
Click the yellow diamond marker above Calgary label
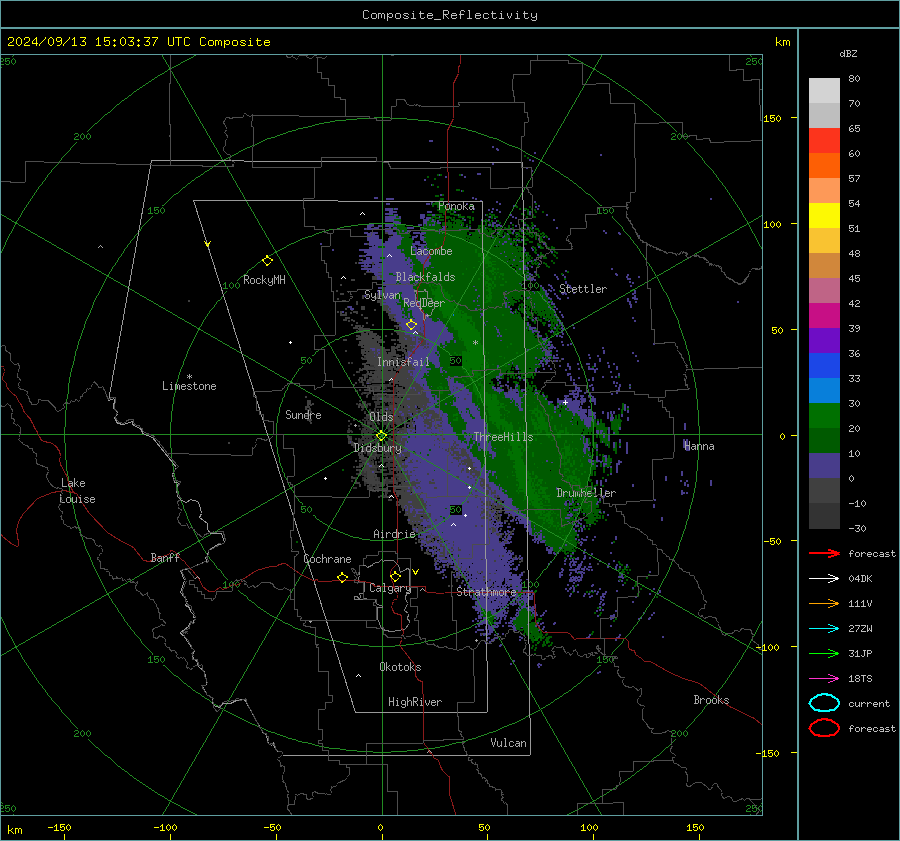click(395, 576)
